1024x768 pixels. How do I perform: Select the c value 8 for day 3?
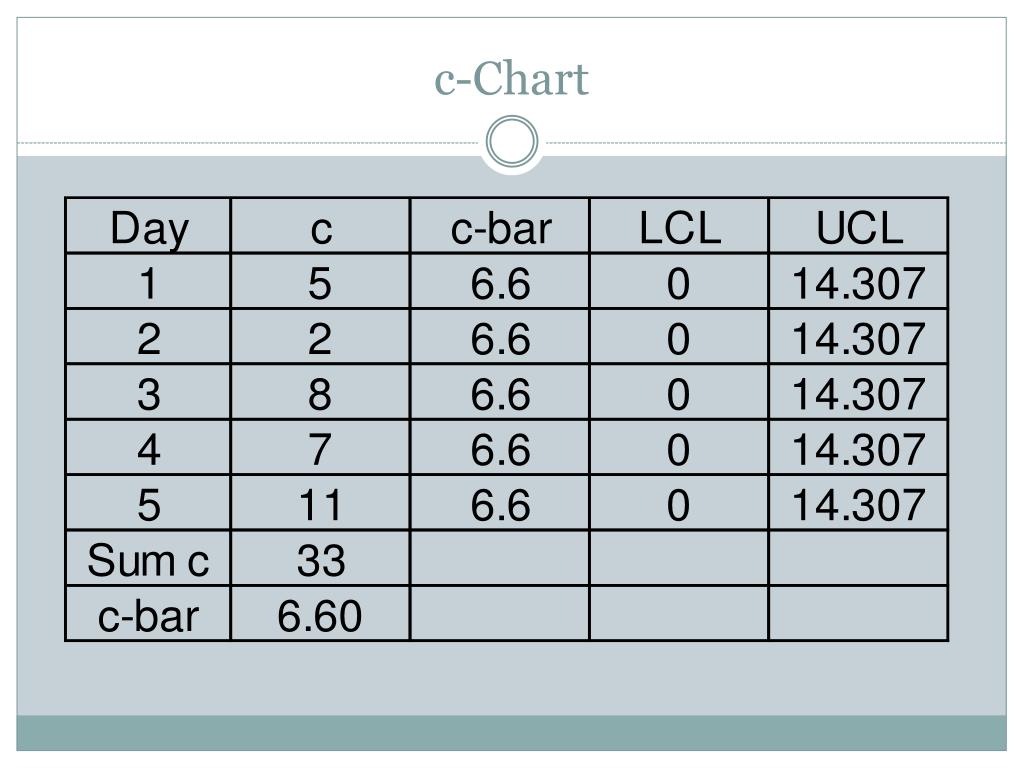coord(321,392)
